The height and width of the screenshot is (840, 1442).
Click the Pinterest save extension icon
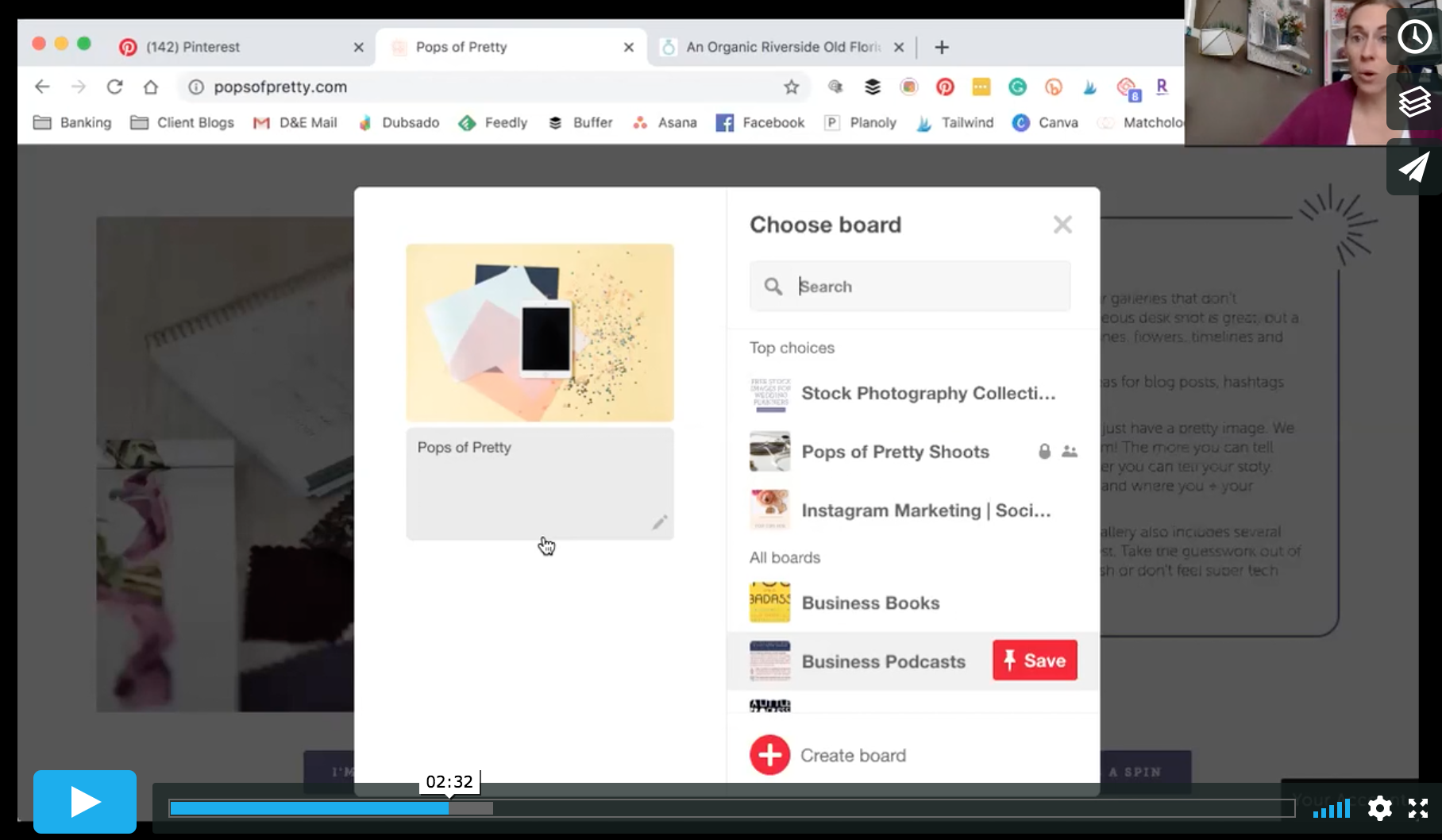945,87
